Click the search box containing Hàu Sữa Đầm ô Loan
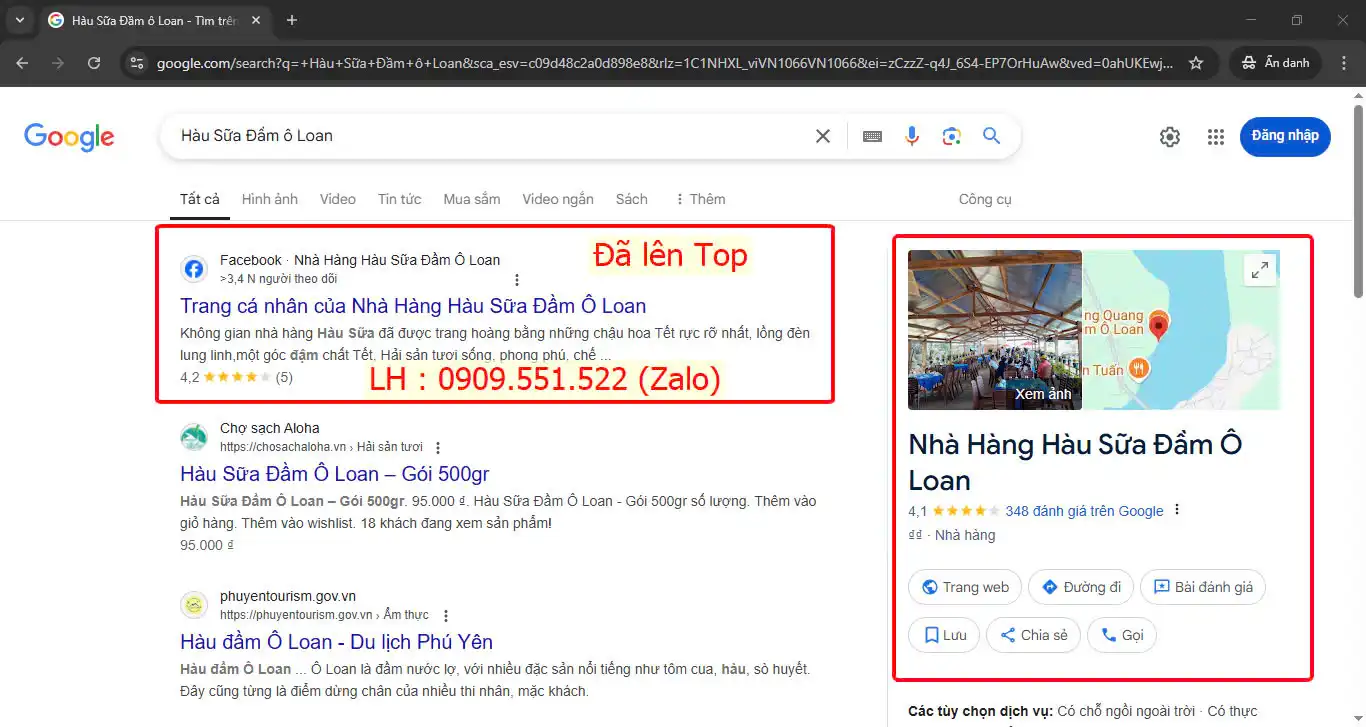This screenshot has height=727, width=1366. (490, 136)
